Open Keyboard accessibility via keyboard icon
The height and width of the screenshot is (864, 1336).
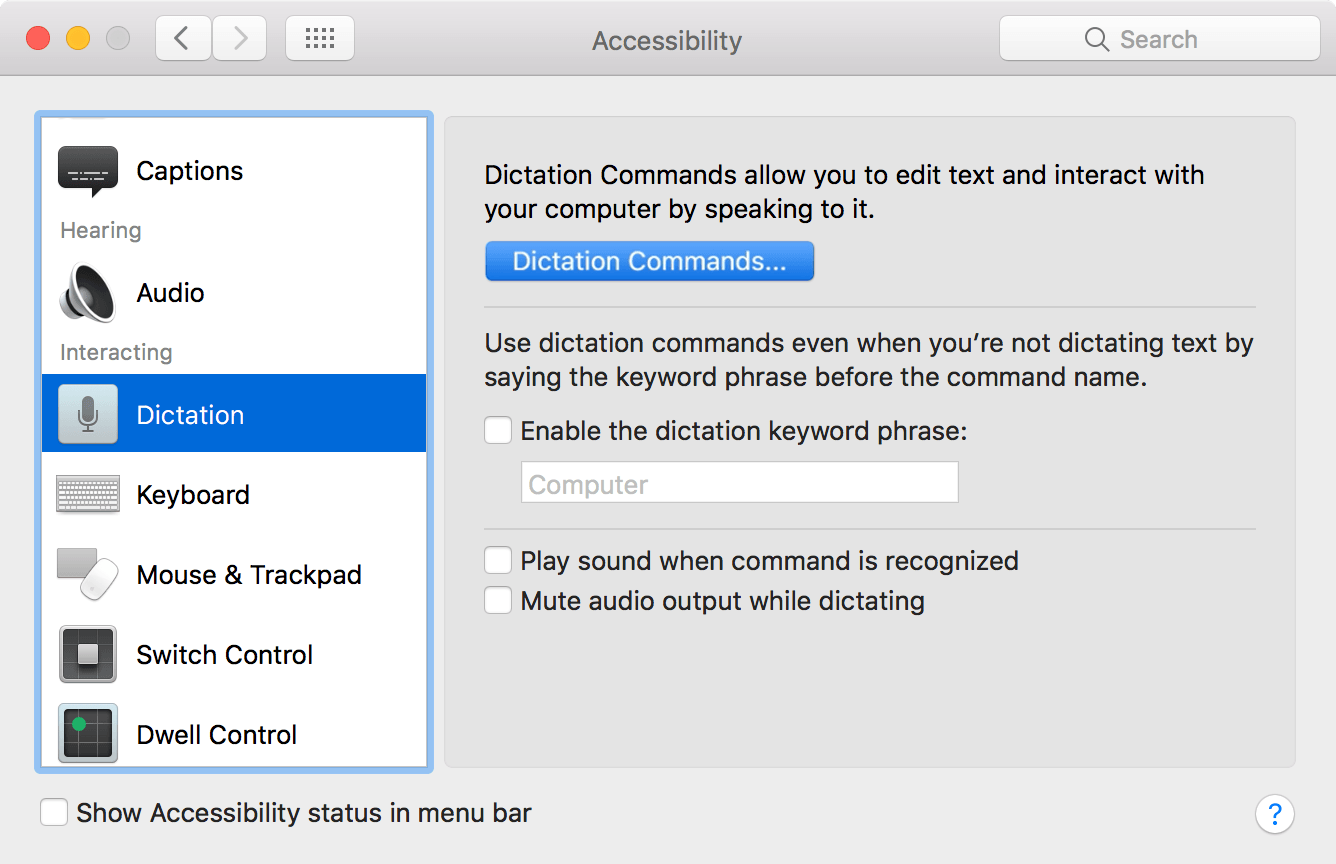tap(88, 495)
